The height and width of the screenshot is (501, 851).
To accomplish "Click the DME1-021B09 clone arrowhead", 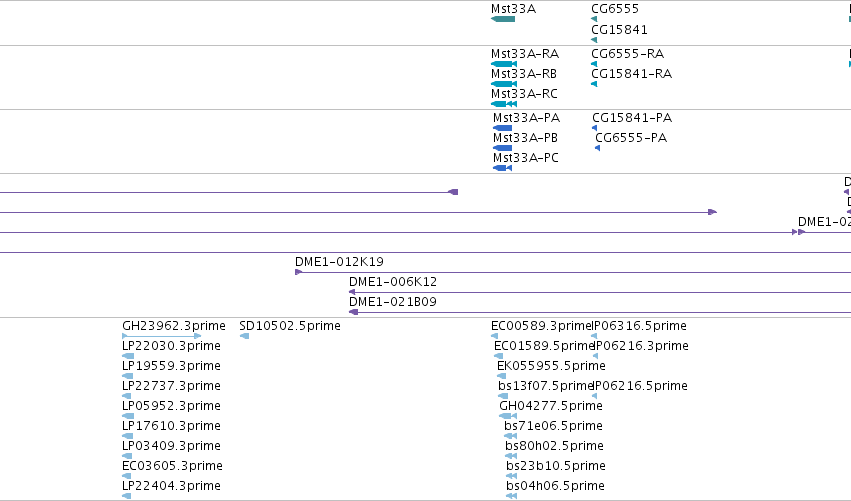I will click(x=353, y=312).
